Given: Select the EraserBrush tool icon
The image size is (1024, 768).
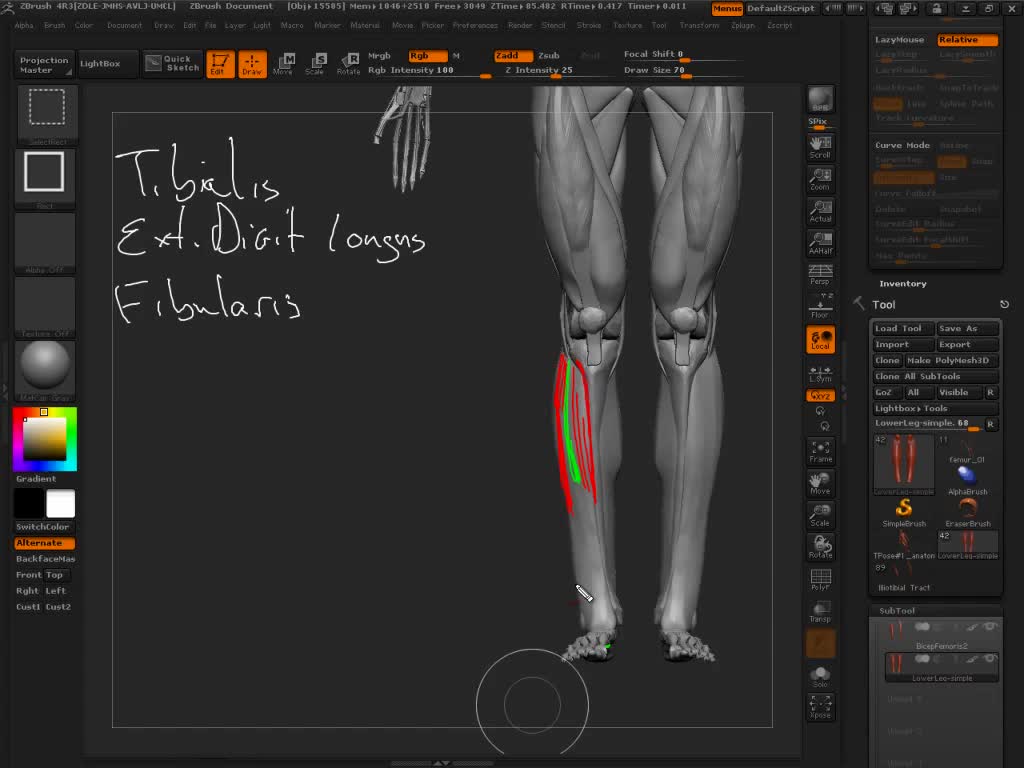Looking at the screenshot, I should 967,512.
